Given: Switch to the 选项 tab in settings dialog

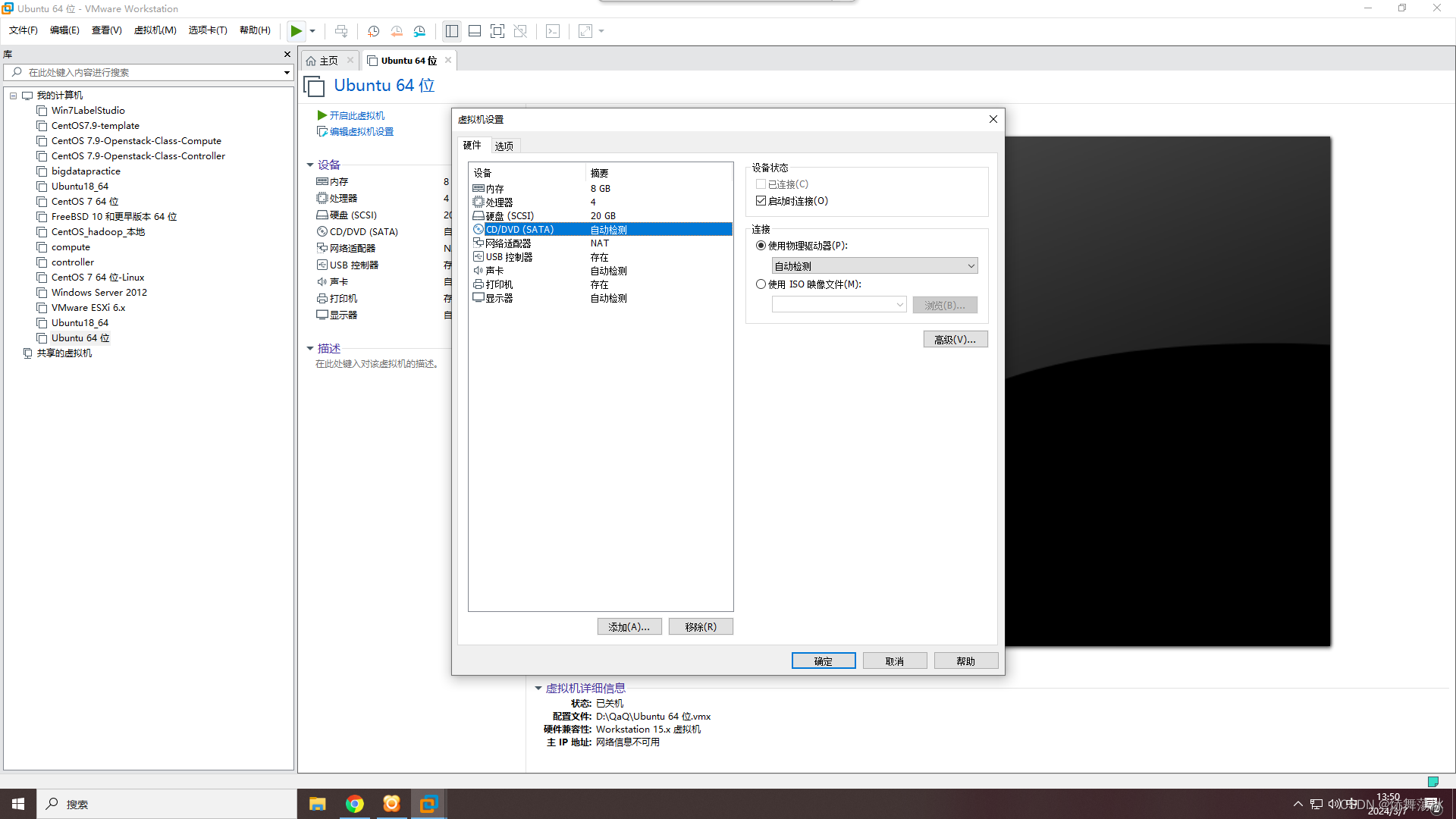Looking at the screenshot, I should coord(504,146).
